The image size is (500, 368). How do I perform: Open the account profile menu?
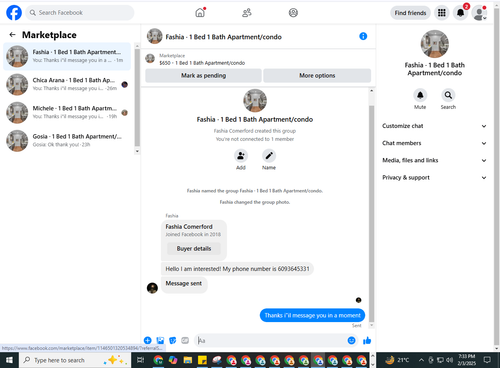[x=479, y=13]
